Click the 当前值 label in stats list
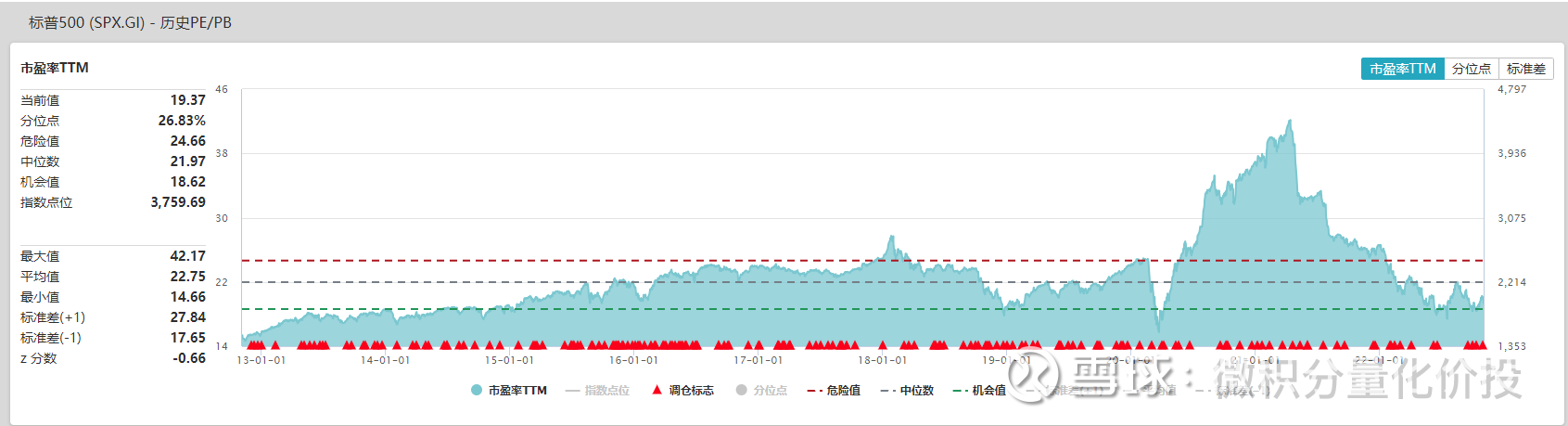 (x=40, y=100)
